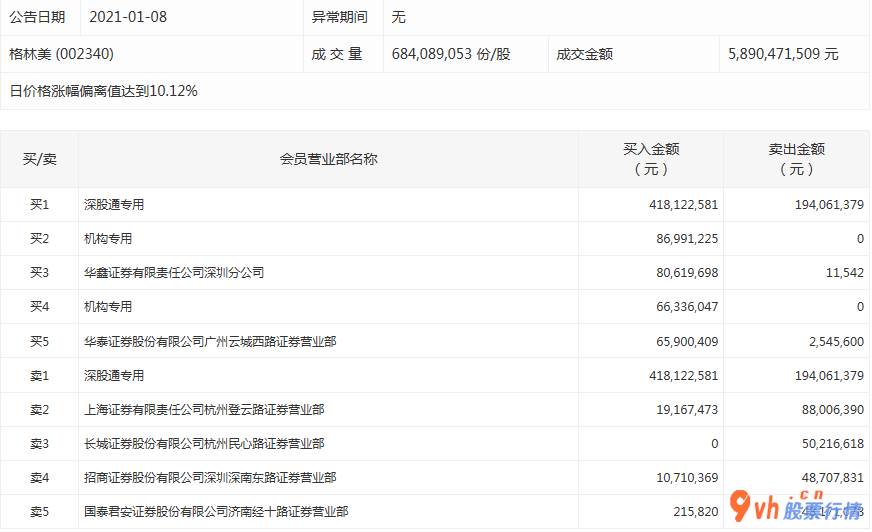Screen dimensions: 872x532
Task: Select 深股通专用 in the 买1 row
Action: pos(114,205)
